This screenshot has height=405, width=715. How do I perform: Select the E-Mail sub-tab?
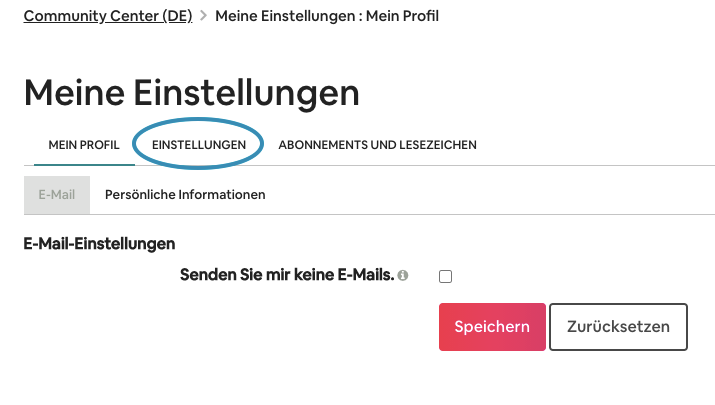57,195
